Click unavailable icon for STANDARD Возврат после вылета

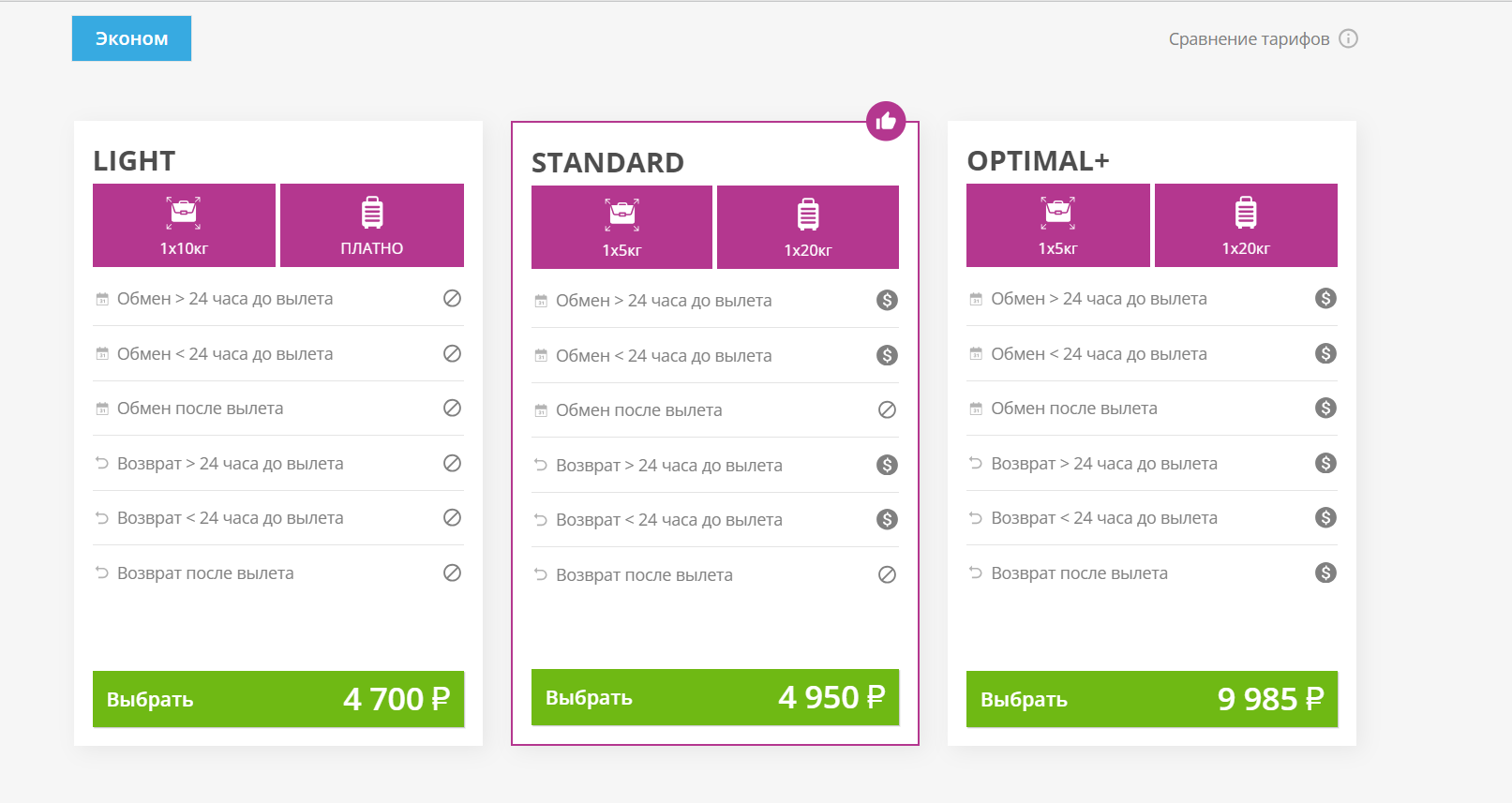click(887, 574)
